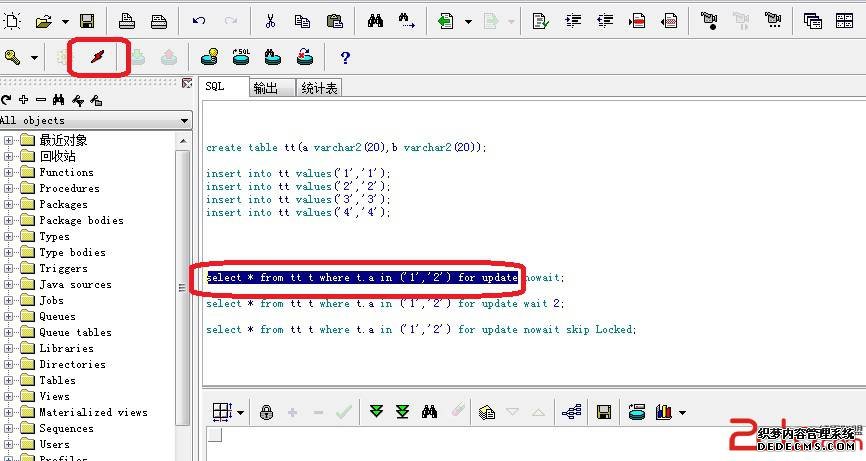Viewport: 866px width, 461px height.
Task: Expand the Tables tree node
Action: [9, 380]
